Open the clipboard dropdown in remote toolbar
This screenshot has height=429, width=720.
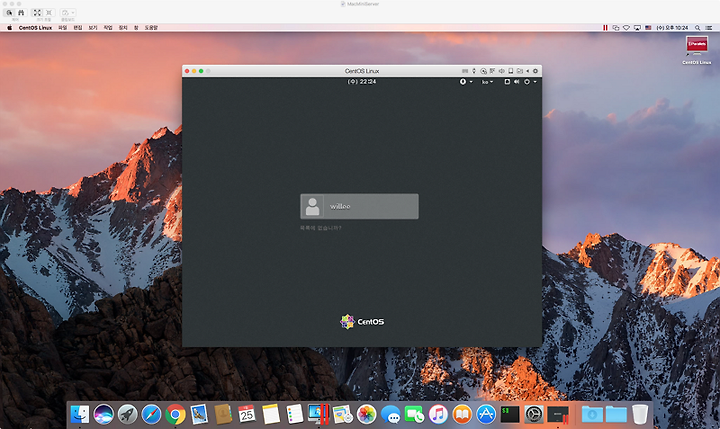tap(68, 13)
